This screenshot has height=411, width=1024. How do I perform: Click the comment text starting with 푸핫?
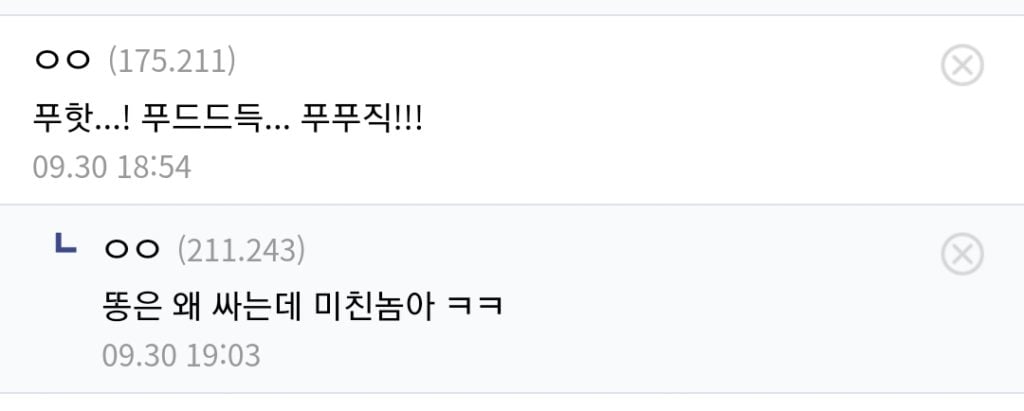point(228,120)
